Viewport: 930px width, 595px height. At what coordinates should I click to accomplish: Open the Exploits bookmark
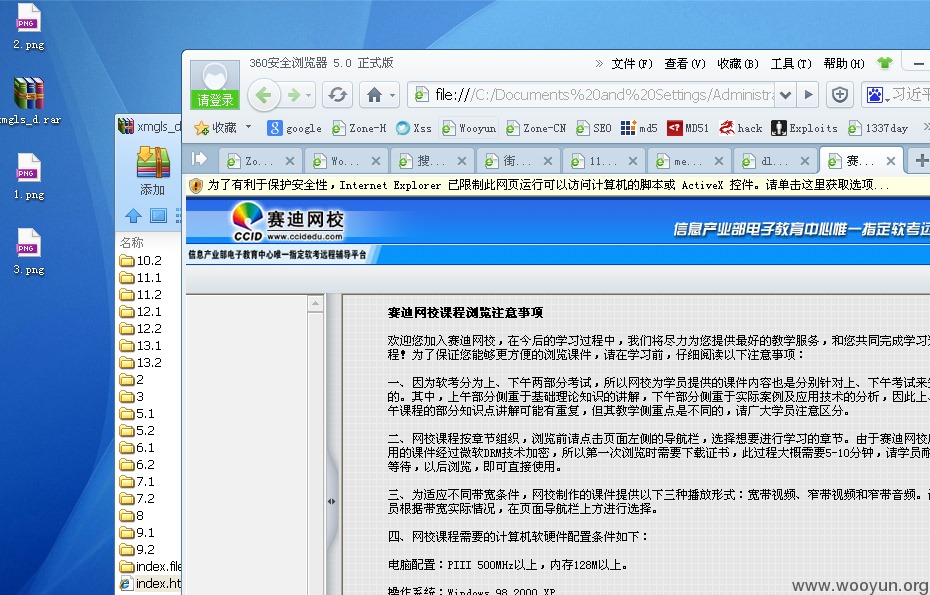[804, 128]
